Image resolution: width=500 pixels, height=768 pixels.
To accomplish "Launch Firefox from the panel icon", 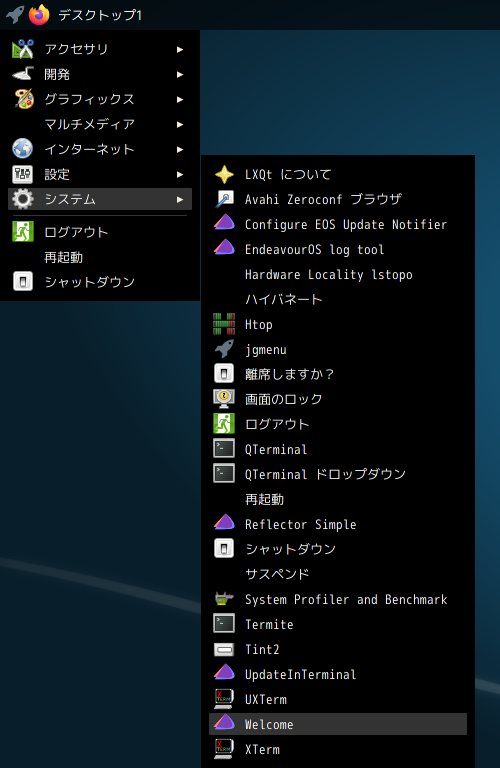I will [x=39, y=14].
